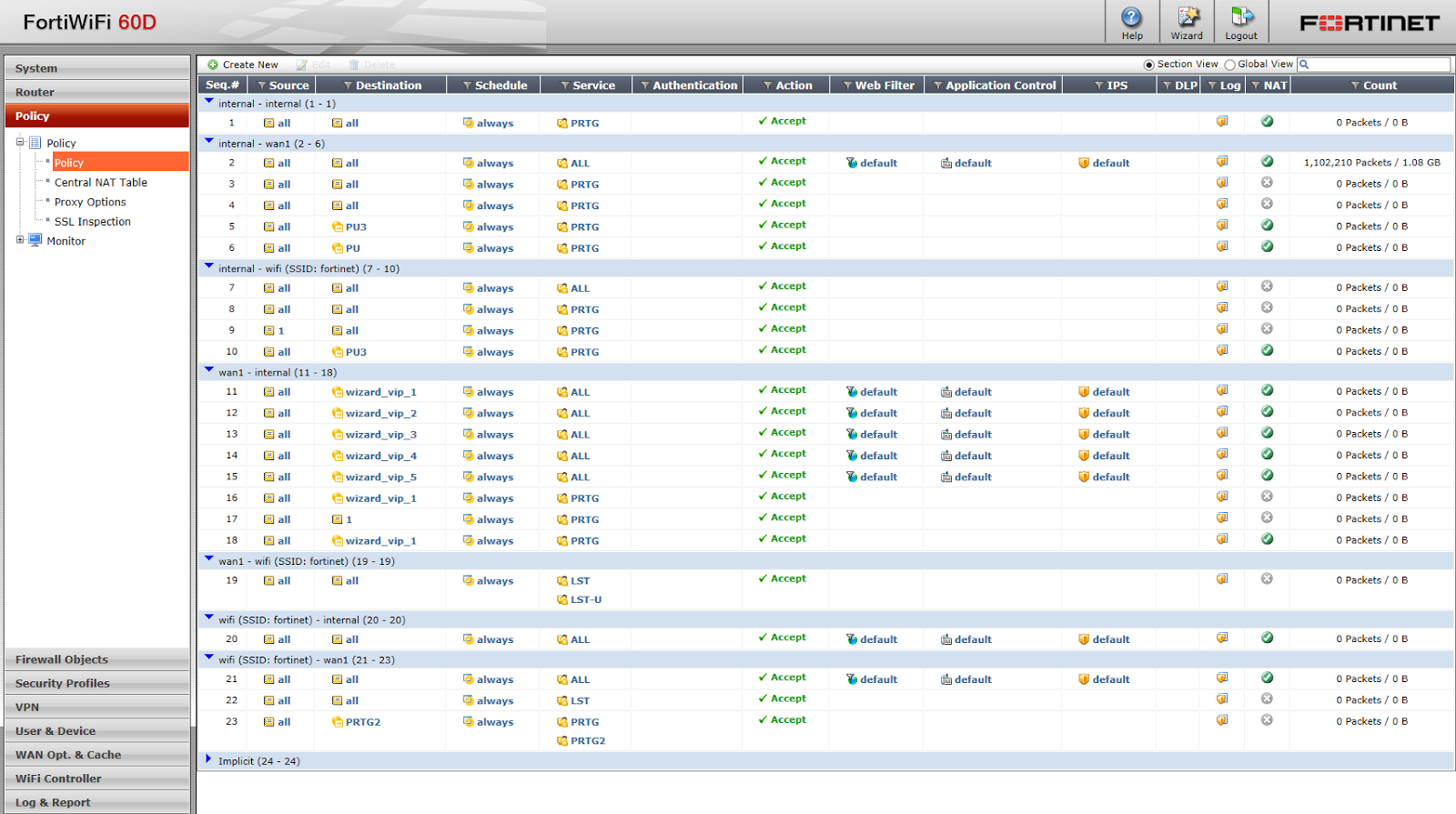1456x814 pixels.
Task: Open the WiFi Controller menu section
Action: 97,779
